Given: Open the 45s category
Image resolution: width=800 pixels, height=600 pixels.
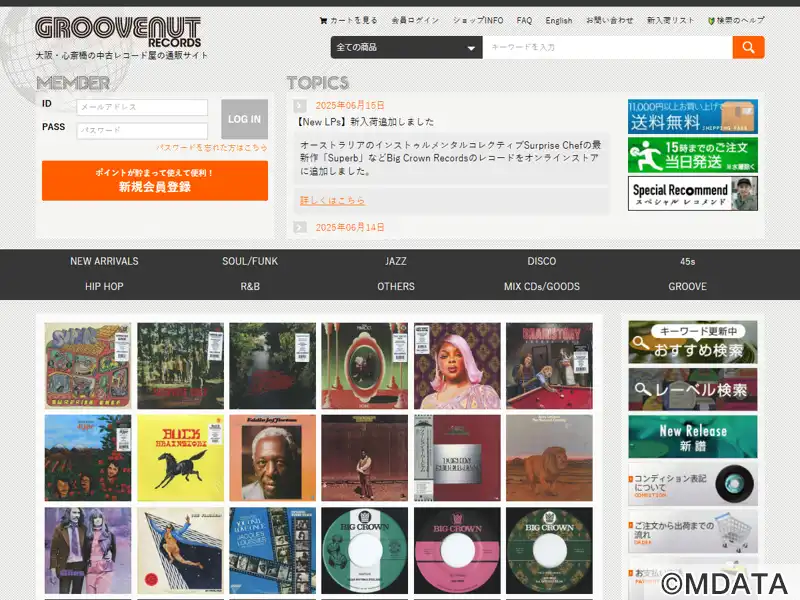Looking at the screenshot, I should click(687, 261).
